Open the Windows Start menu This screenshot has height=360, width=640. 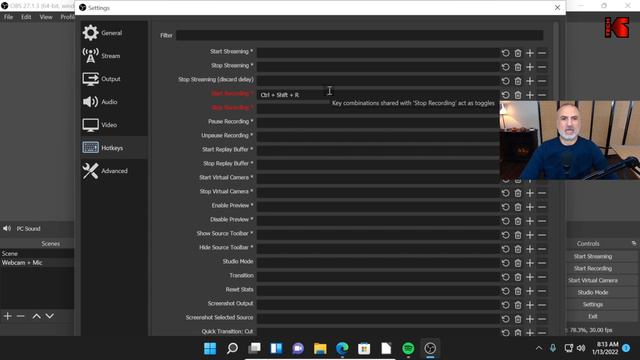210,349
